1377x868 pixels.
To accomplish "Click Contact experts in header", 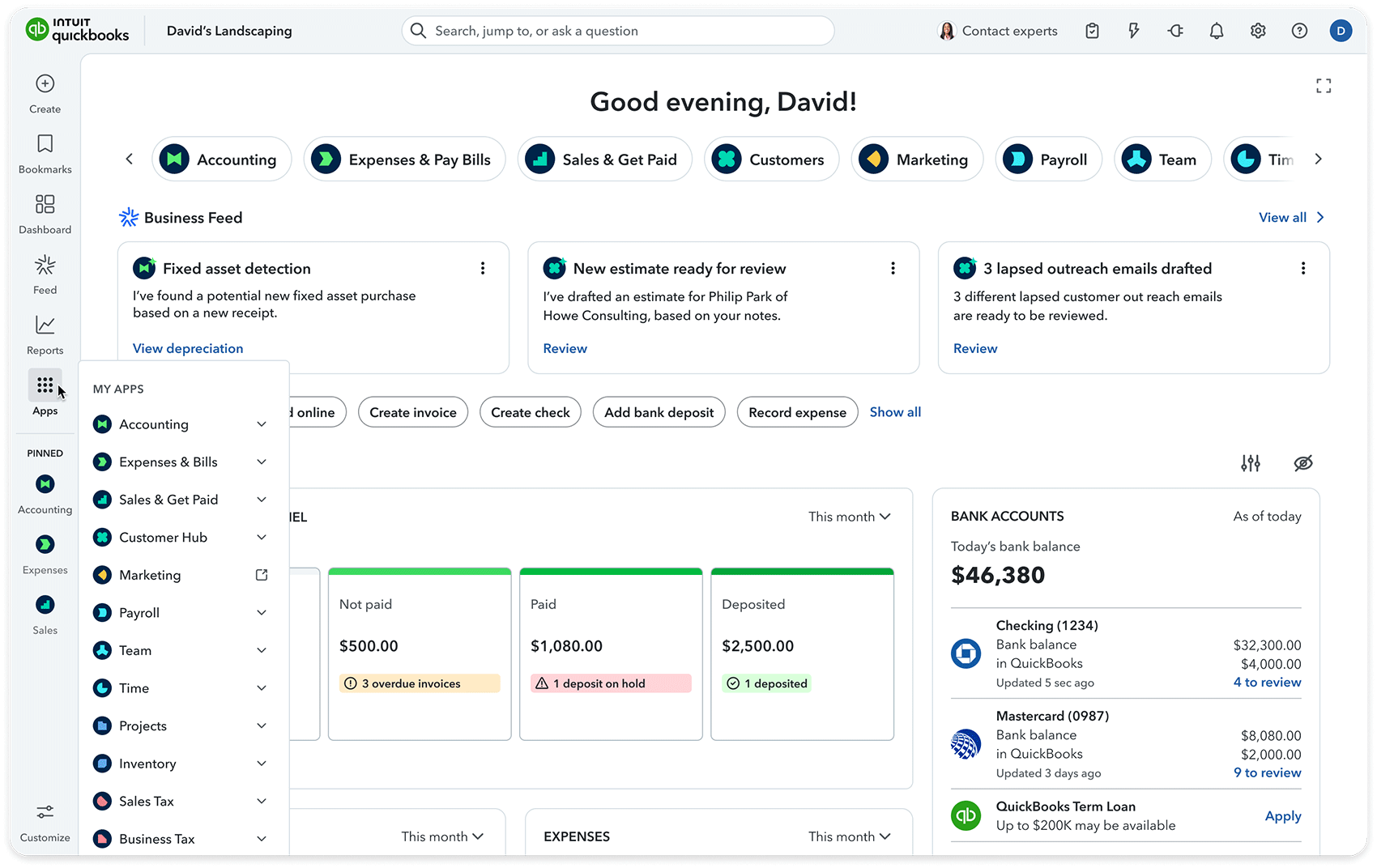I will 998,31.
